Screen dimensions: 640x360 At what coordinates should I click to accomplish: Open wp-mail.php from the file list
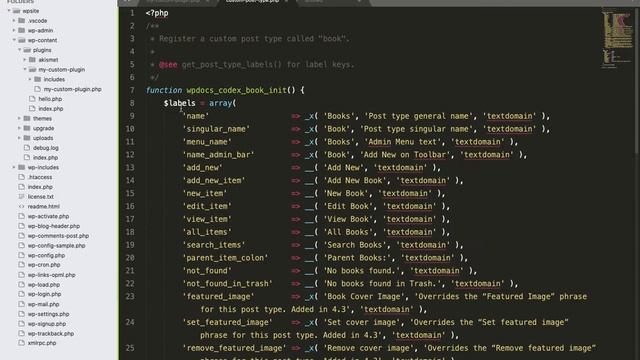[44, 304]
